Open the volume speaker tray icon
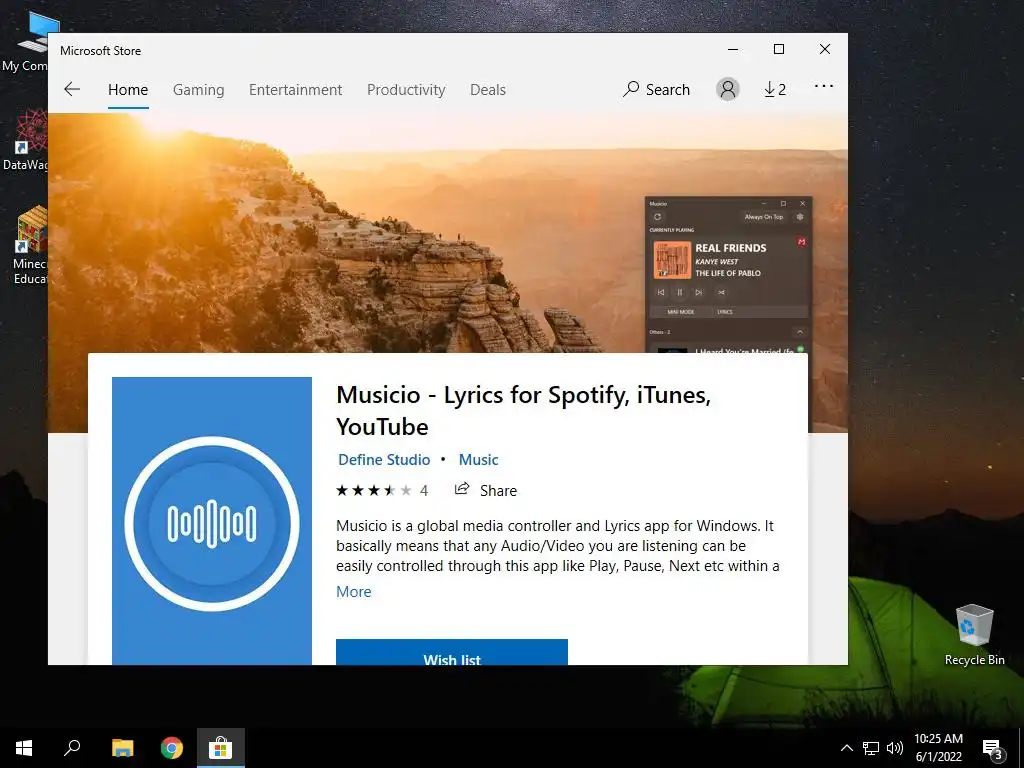 point(895,748)
